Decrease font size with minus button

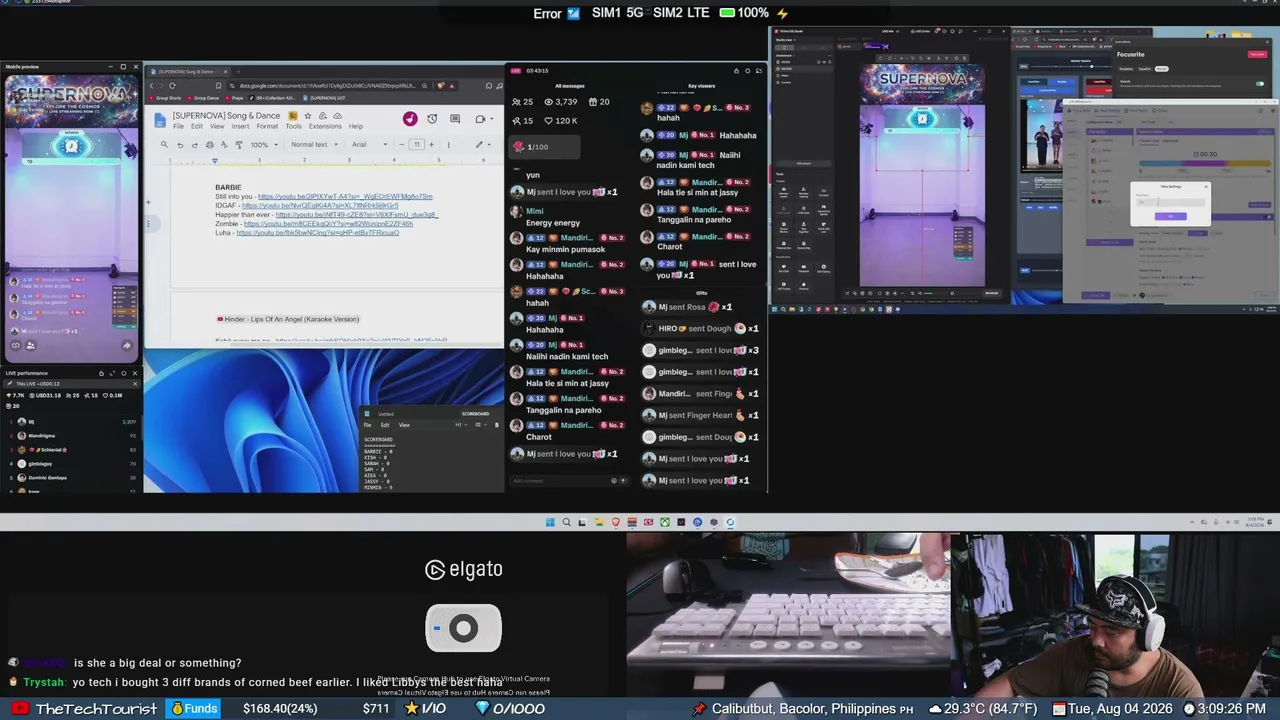(x=404, y=144)
